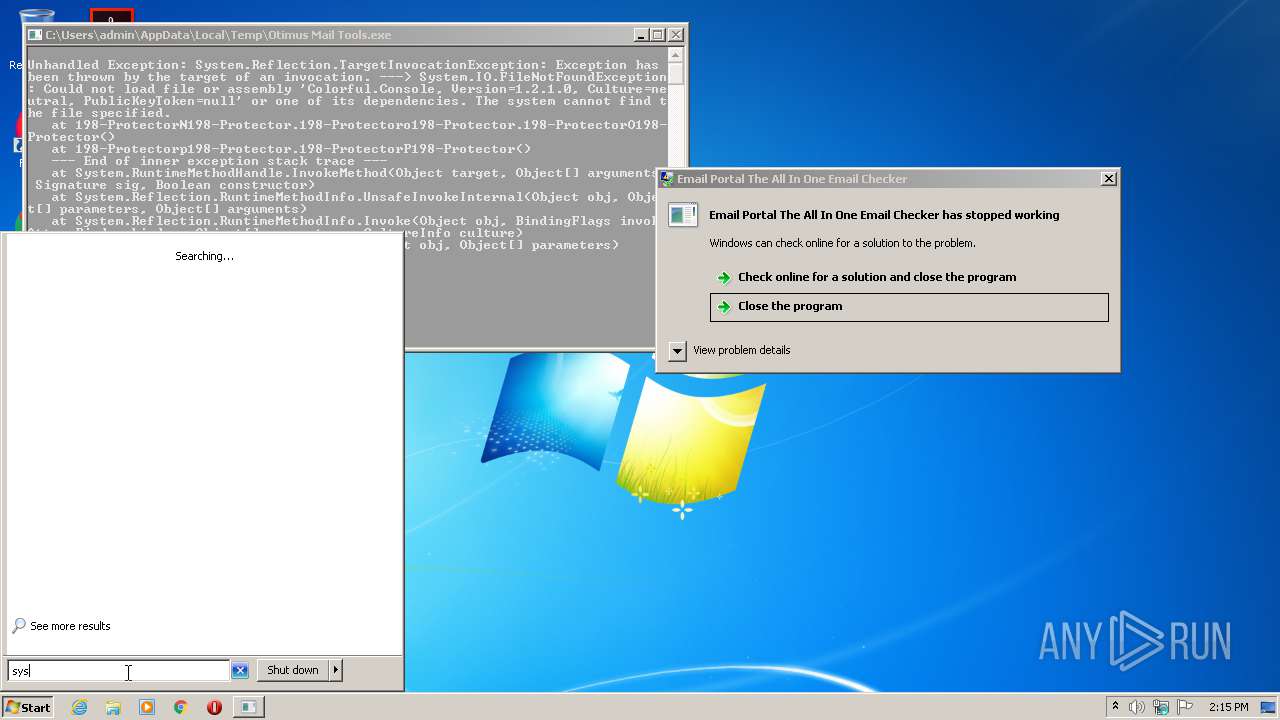The width and height of the screenshot is (1280, 720).
Task: Open Windows Explorer folder icon in taskbar
Action: pyautogui.click(x=113, y=707)
